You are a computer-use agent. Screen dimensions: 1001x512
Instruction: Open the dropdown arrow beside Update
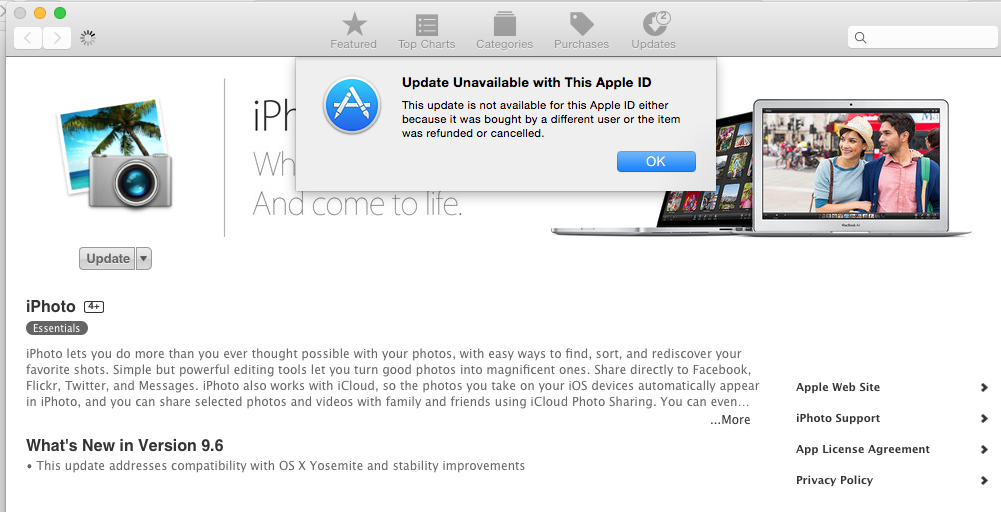144,259
